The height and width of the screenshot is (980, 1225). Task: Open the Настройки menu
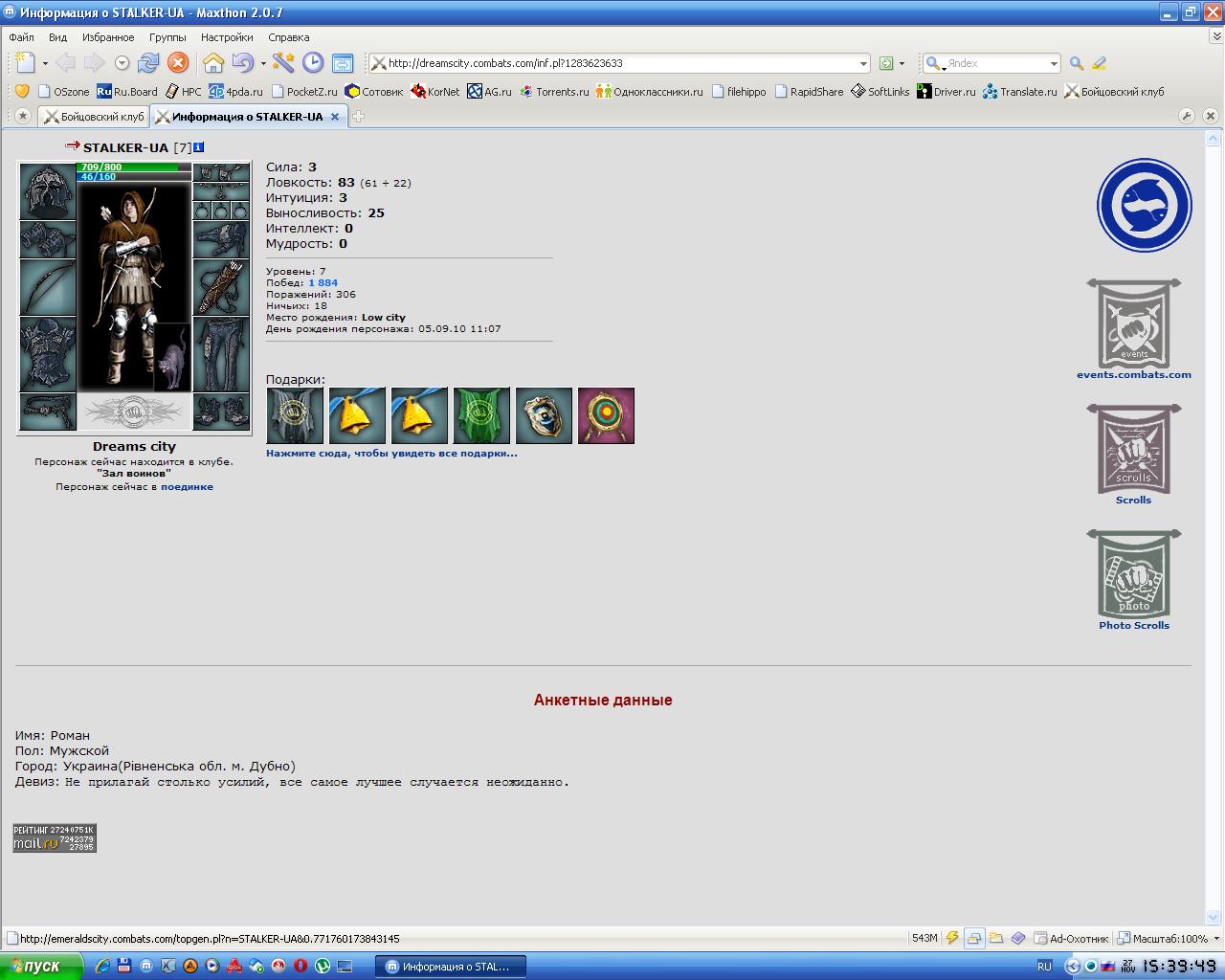[x=227, y=37]
